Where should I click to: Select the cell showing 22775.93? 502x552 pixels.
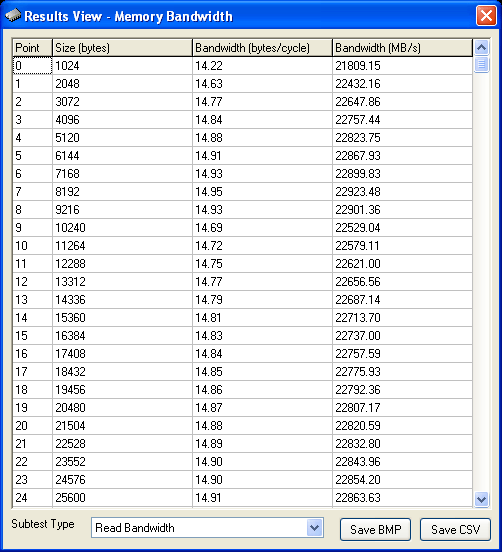tap(402, 372)
